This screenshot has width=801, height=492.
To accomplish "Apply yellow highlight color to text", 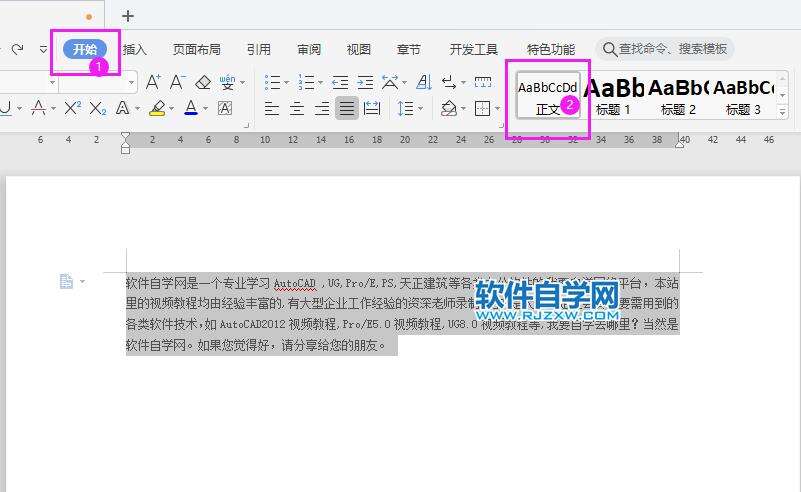I will [x=157, y=108].
